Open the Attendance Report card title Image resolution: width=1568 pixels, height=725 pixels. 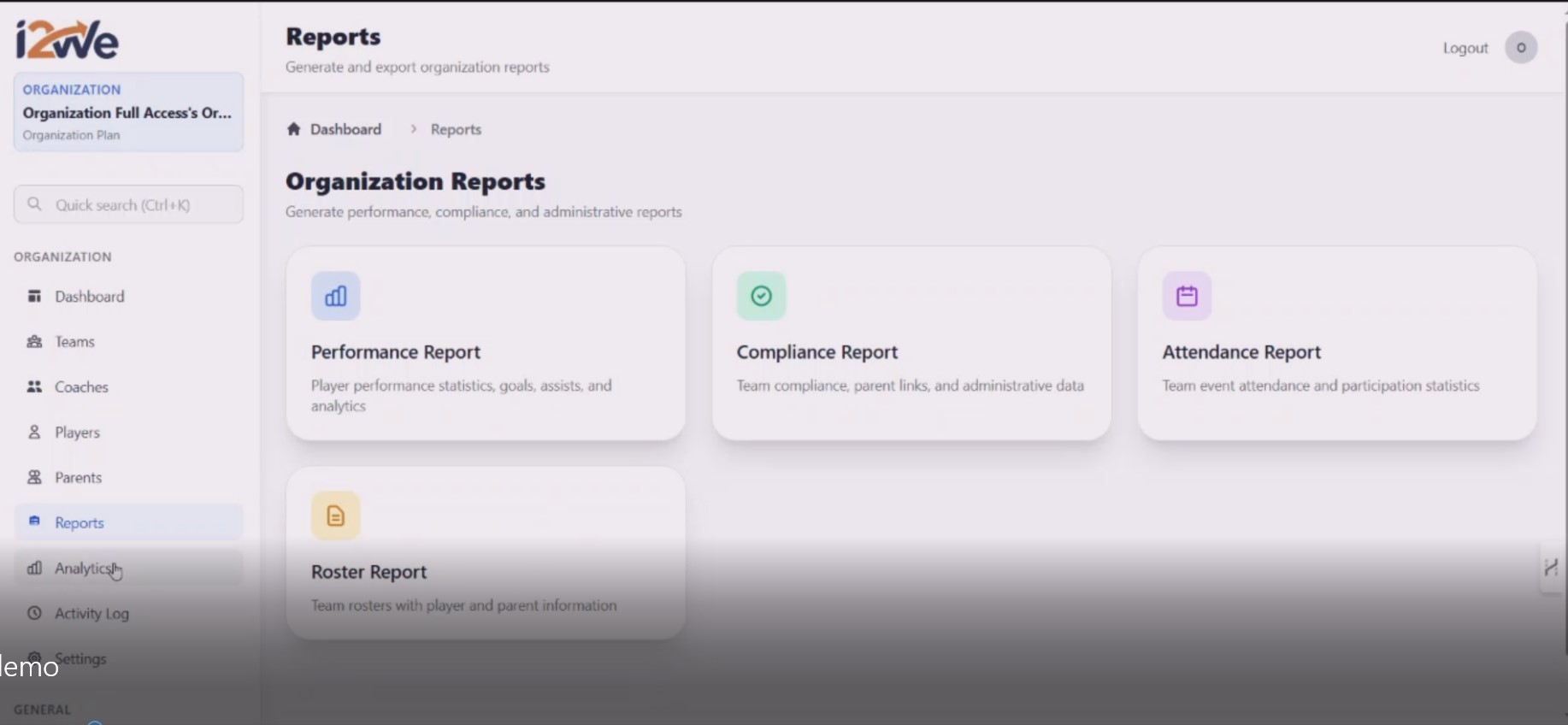tap(1241, 352)
